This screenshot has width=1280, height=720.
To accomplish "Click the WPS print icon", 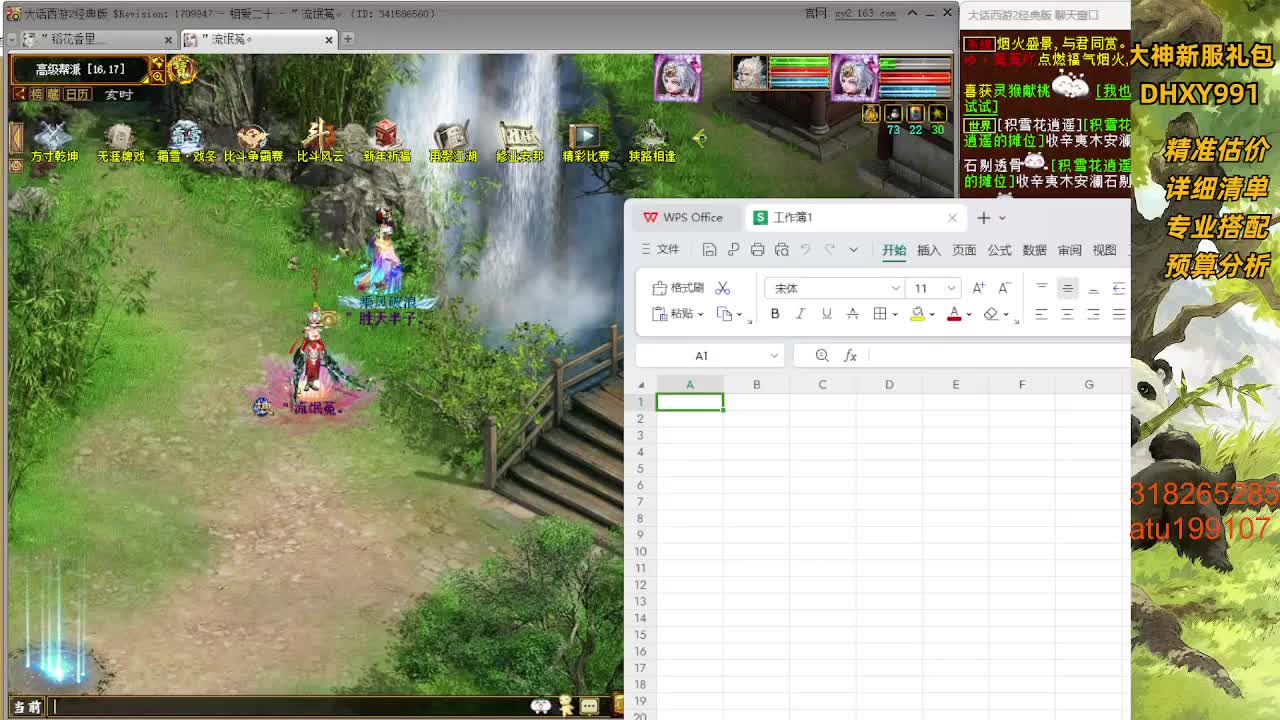I will [757, 249].
